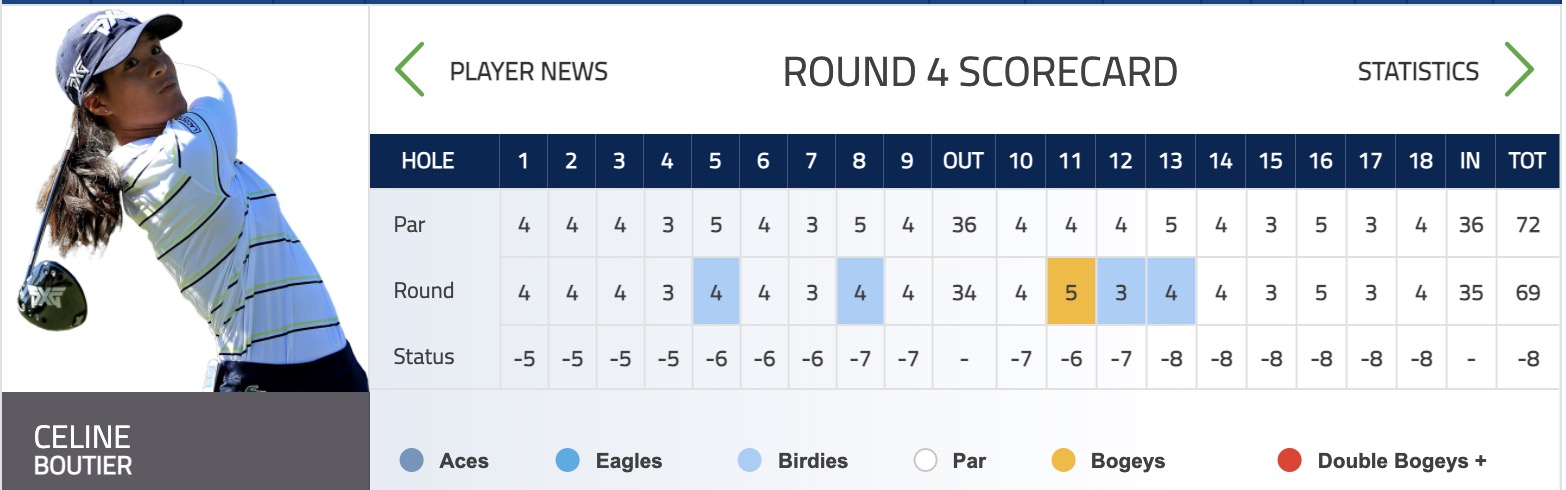Click the birdie cell on hole 5
Viewport: 1566px width, 490px height.
pos(716,291)
